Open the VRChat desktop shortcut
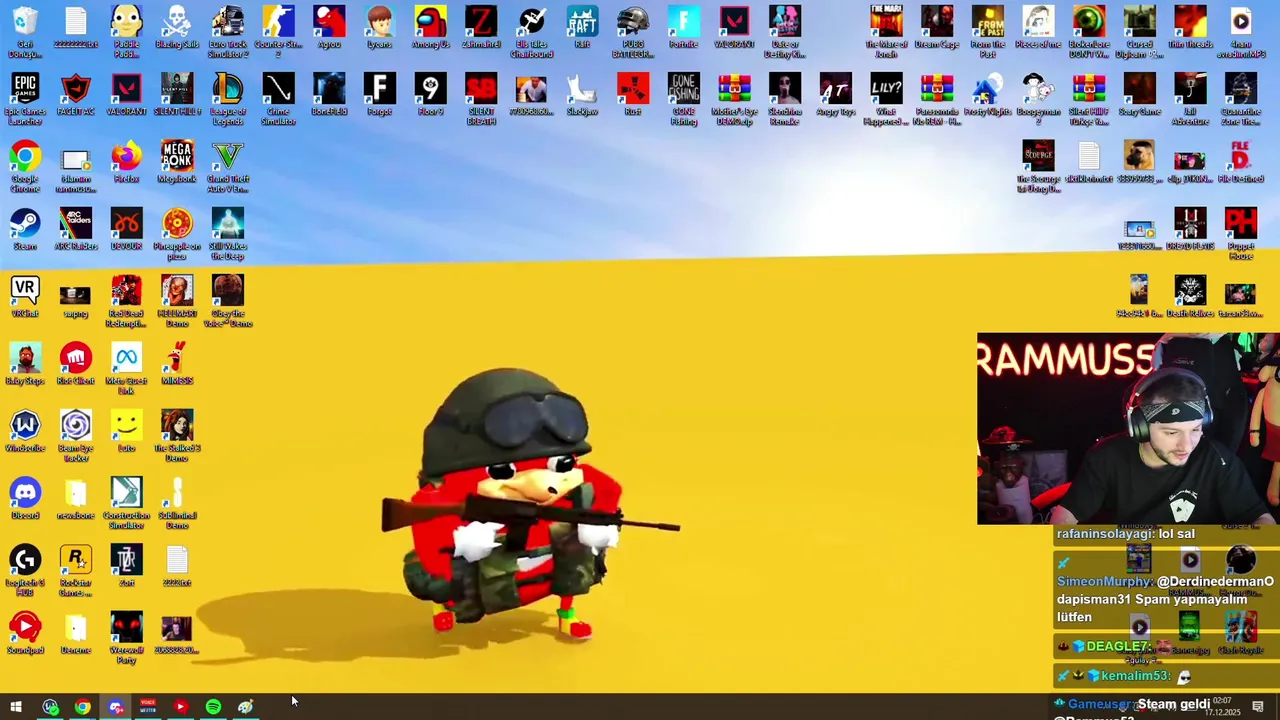 click(25, 296)
